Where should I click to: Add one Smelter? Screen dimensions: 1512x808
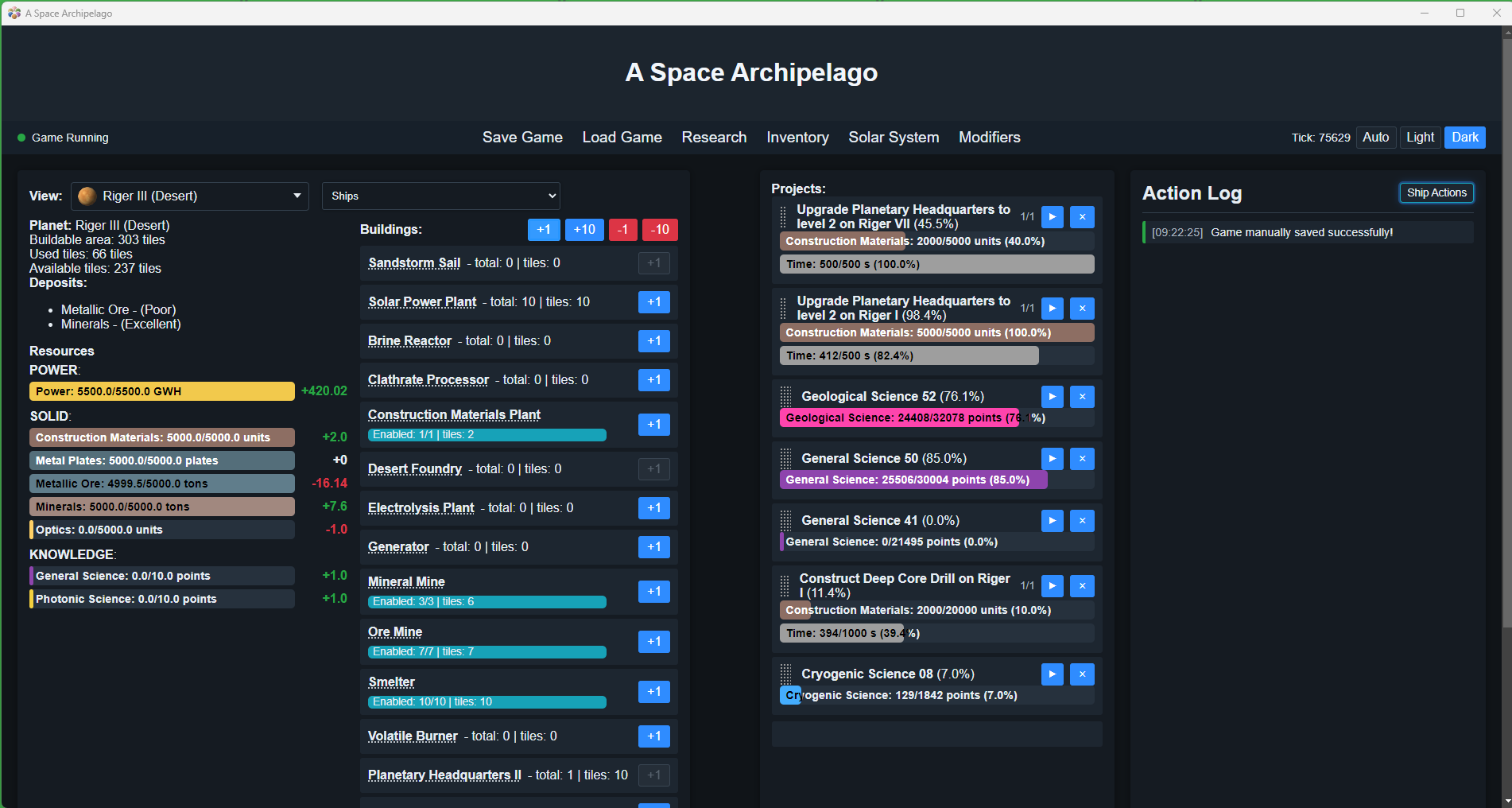653,692
